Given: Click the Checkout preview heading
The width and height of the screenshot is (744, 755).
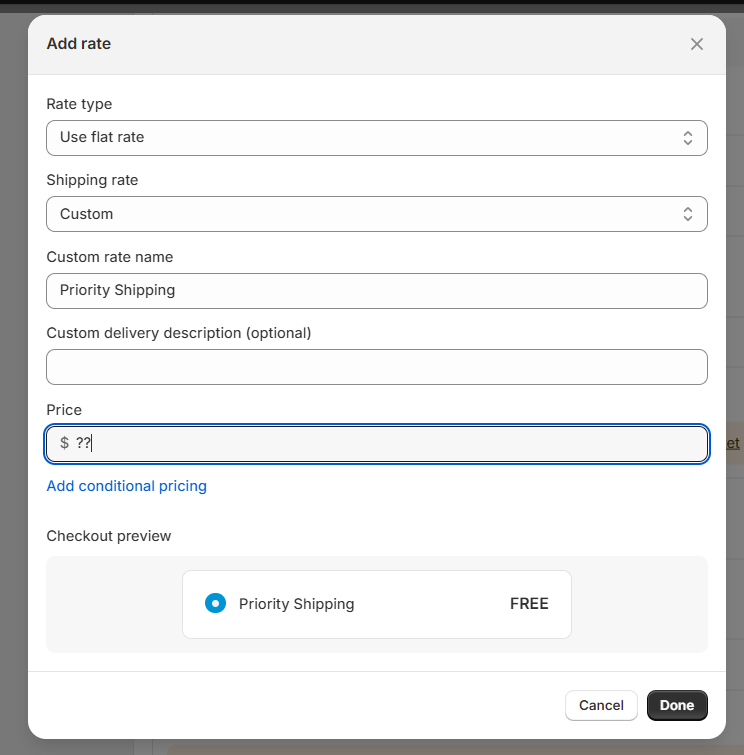Looking at the screenshot, I should (x=109, y=536).
